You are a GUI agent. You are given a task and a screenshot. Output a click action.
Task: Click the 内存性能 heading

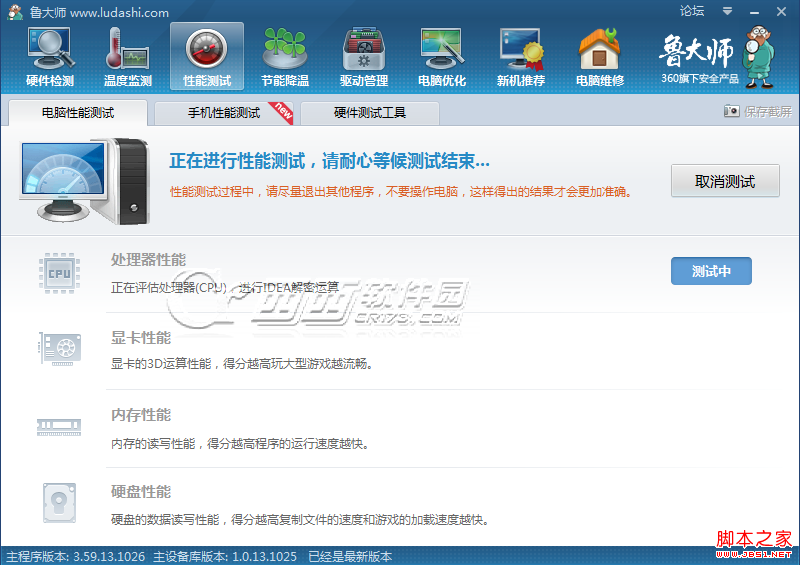[141, 415]
